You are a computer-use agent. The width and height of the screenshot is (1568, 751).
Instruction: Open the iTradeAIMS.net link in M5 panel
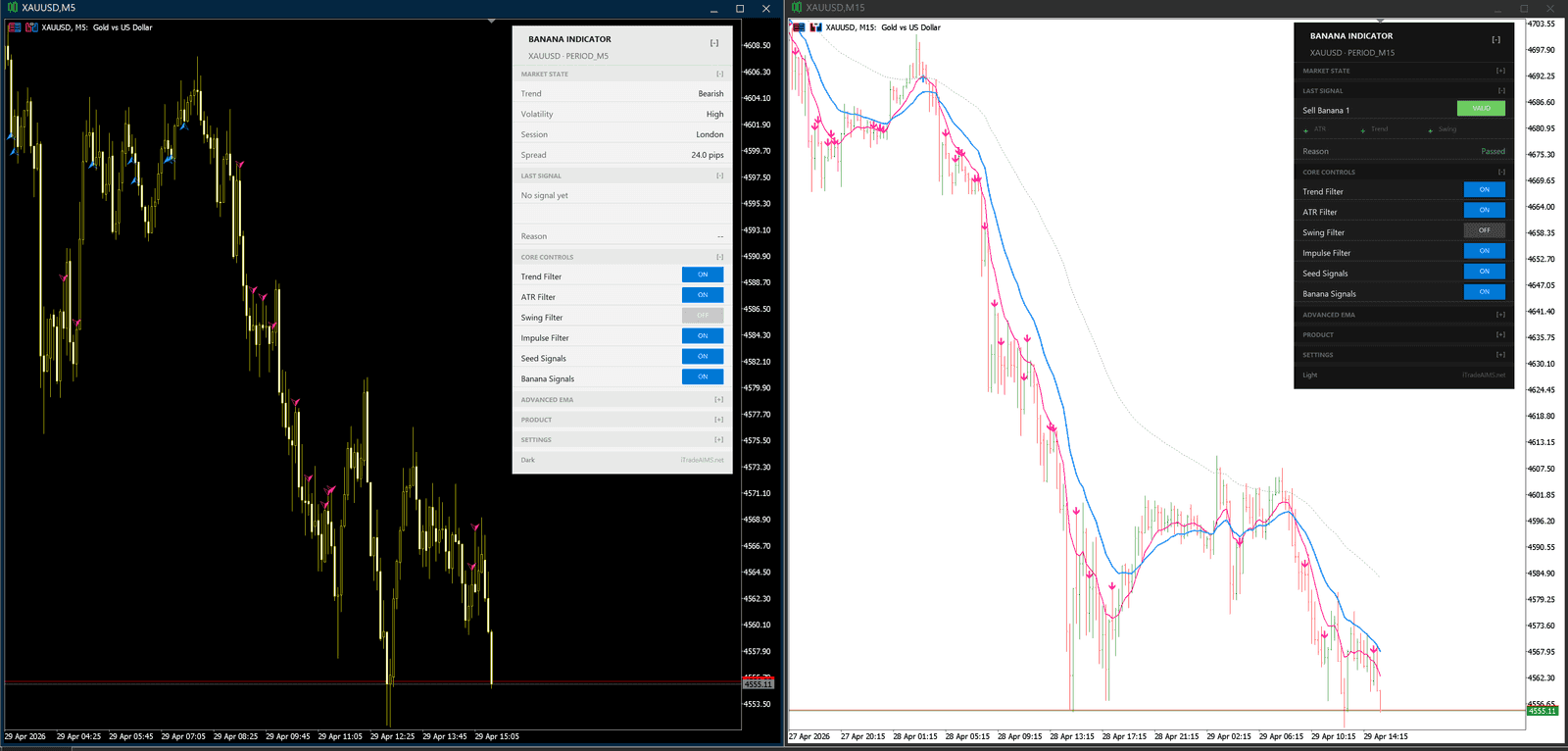coord(703,460)
